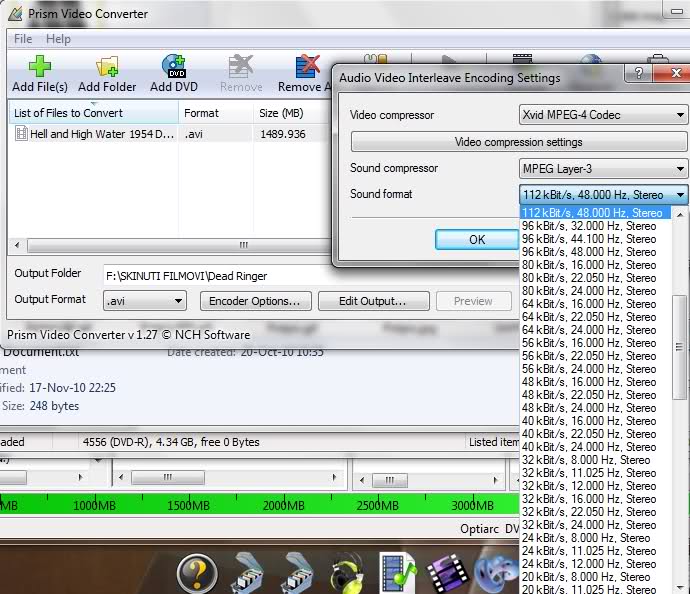The width and height of the screenshot is (690, 594).
Task: Select 80 kBit/s, 16.000 Hz, Stereo
Action: tap(595, 265)
